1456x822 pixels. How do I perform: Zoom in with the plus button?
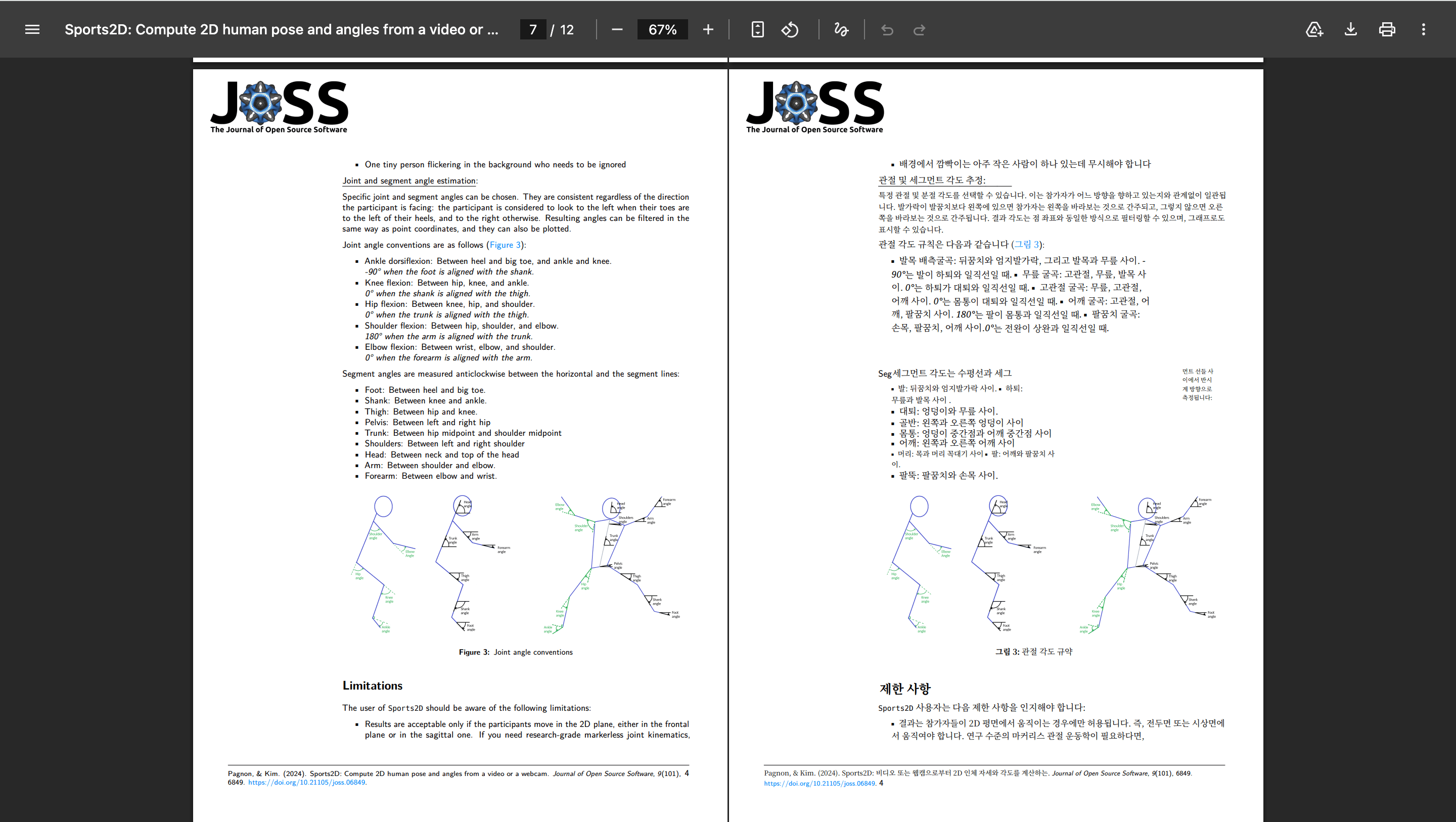pyautogui.click(x=708, y=29)
